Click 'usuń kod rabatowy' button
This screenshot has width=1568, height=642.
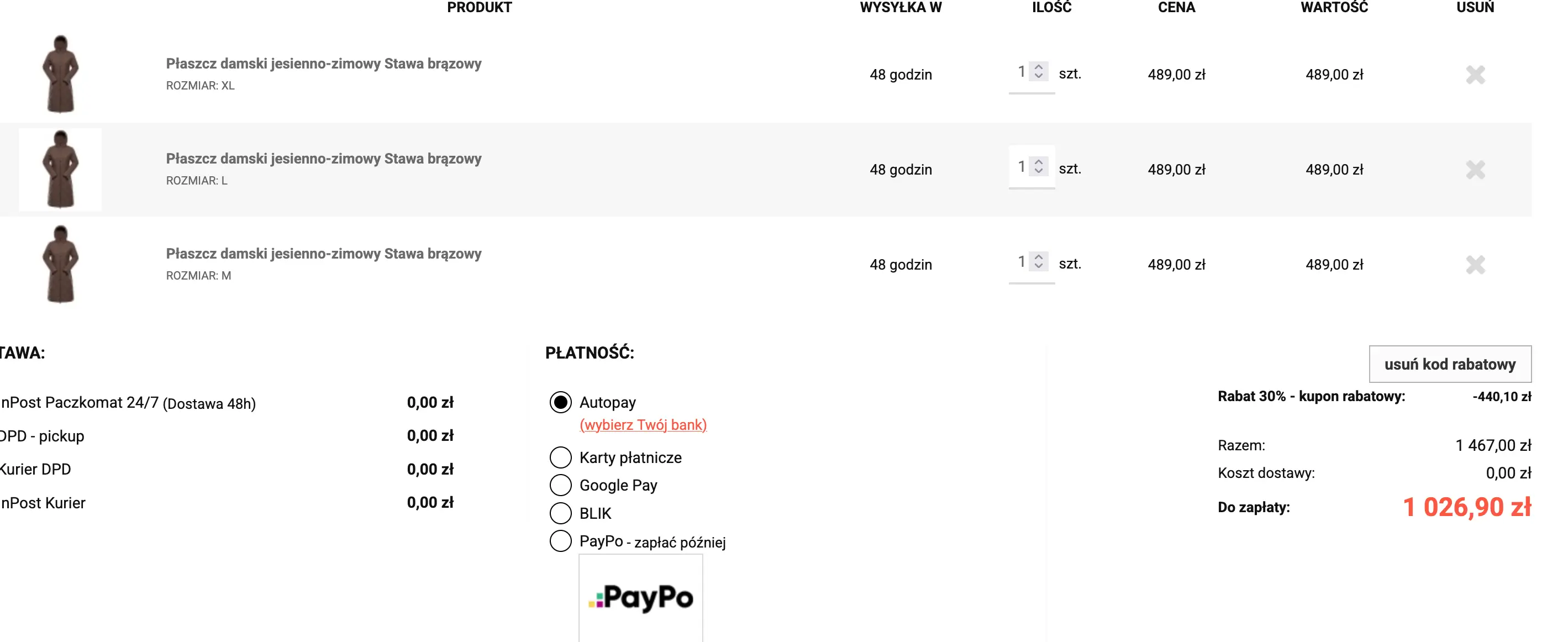click(x=1449, y=364)
